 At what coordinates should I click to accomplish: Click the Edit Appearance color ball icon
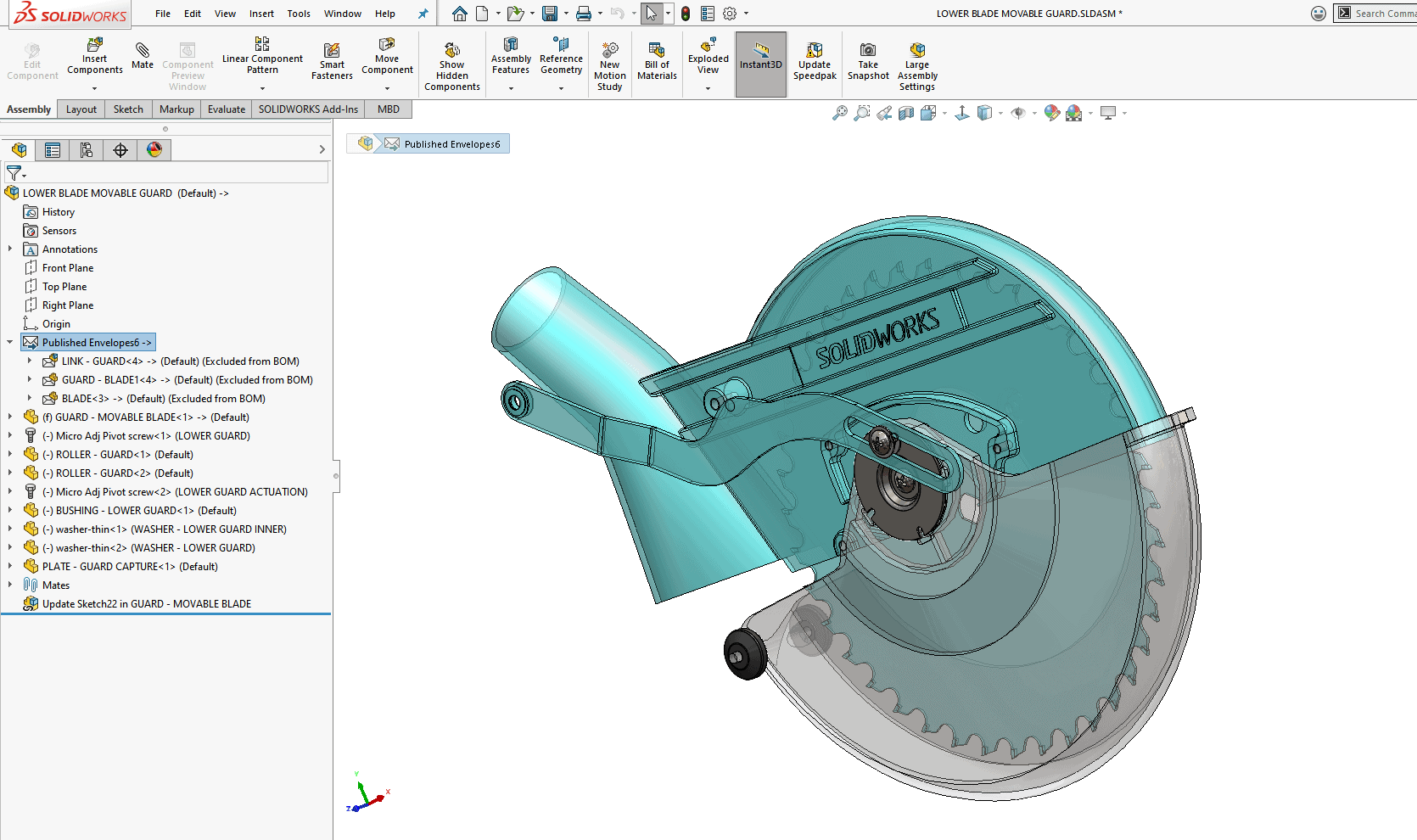point(1052,113)
